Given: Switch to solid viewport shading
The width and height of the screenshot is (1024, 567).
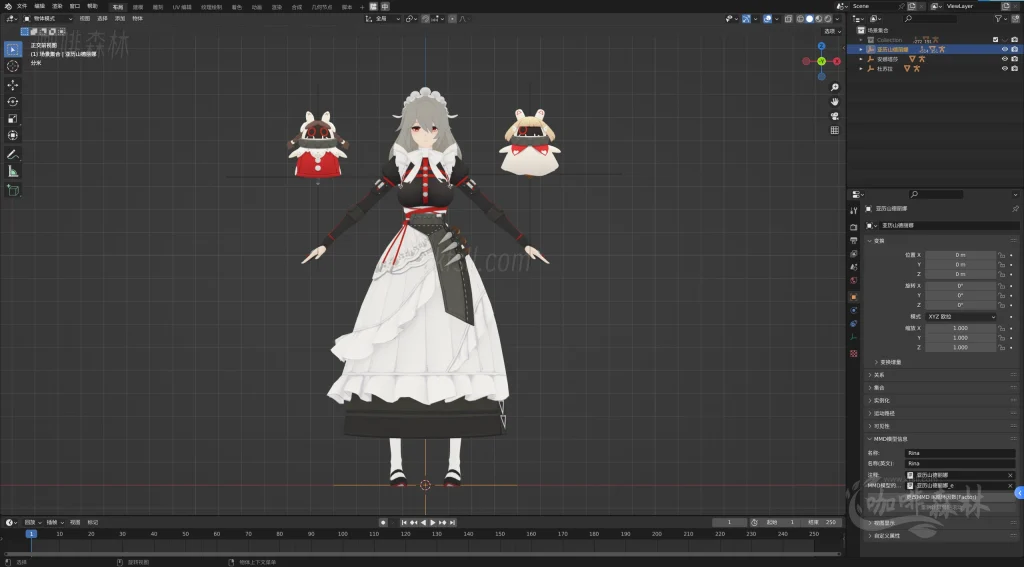Looking at the screenshot, I should point(809,19).
